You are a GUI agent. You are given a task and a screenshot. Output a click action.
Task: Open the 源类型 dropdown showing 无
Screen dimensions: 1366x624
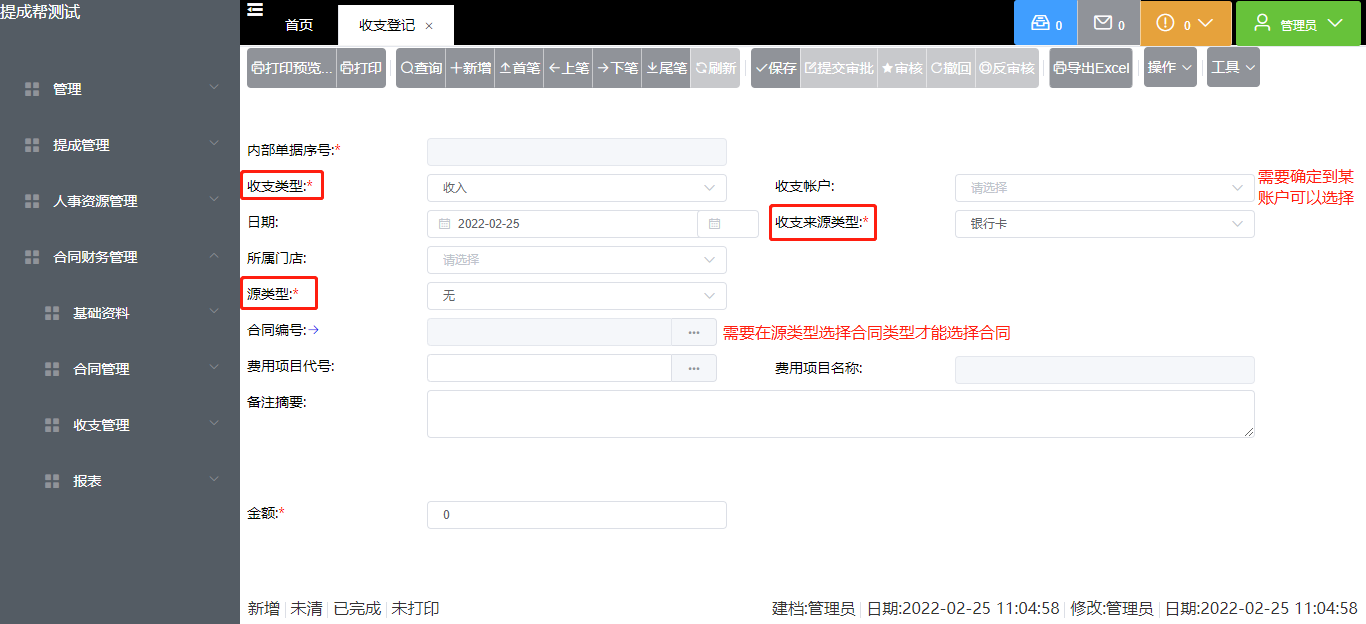pyautogui.click(x=577, y=296)
